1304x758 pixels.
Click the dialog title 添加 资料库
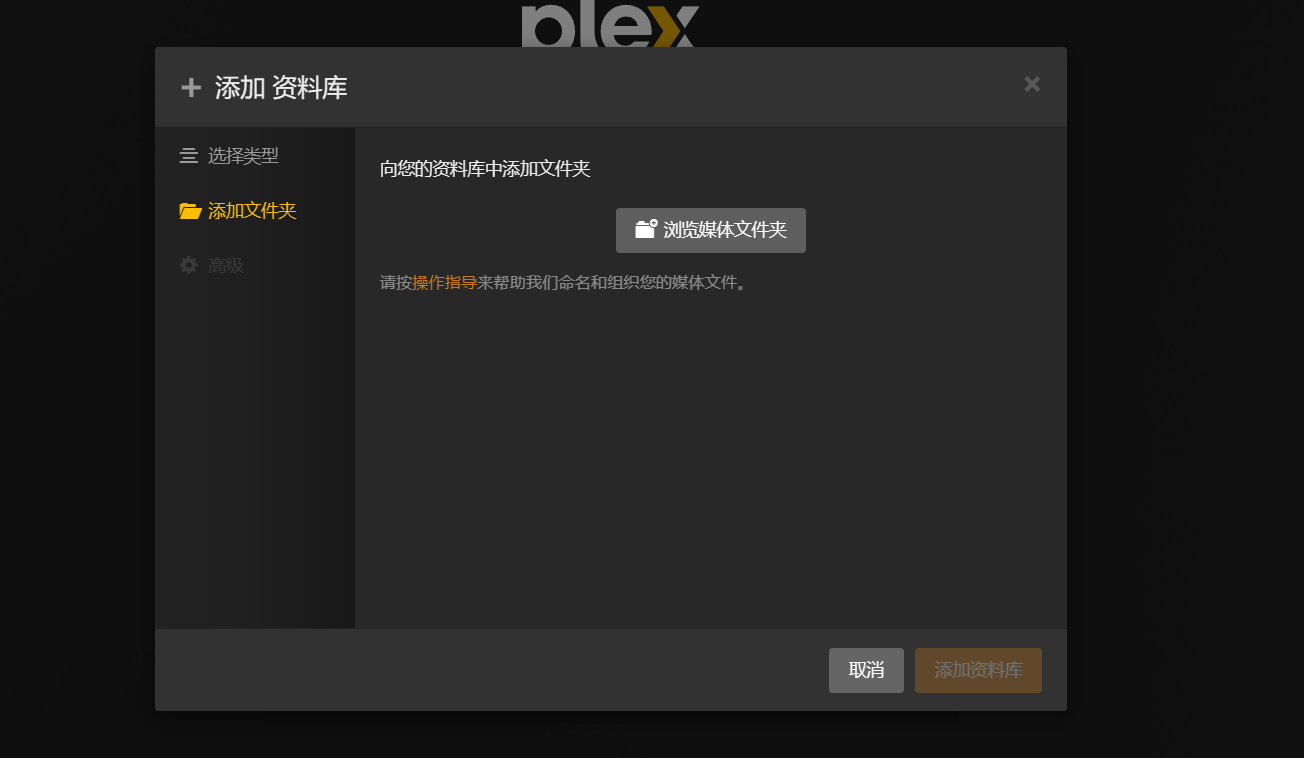(281, 88)
